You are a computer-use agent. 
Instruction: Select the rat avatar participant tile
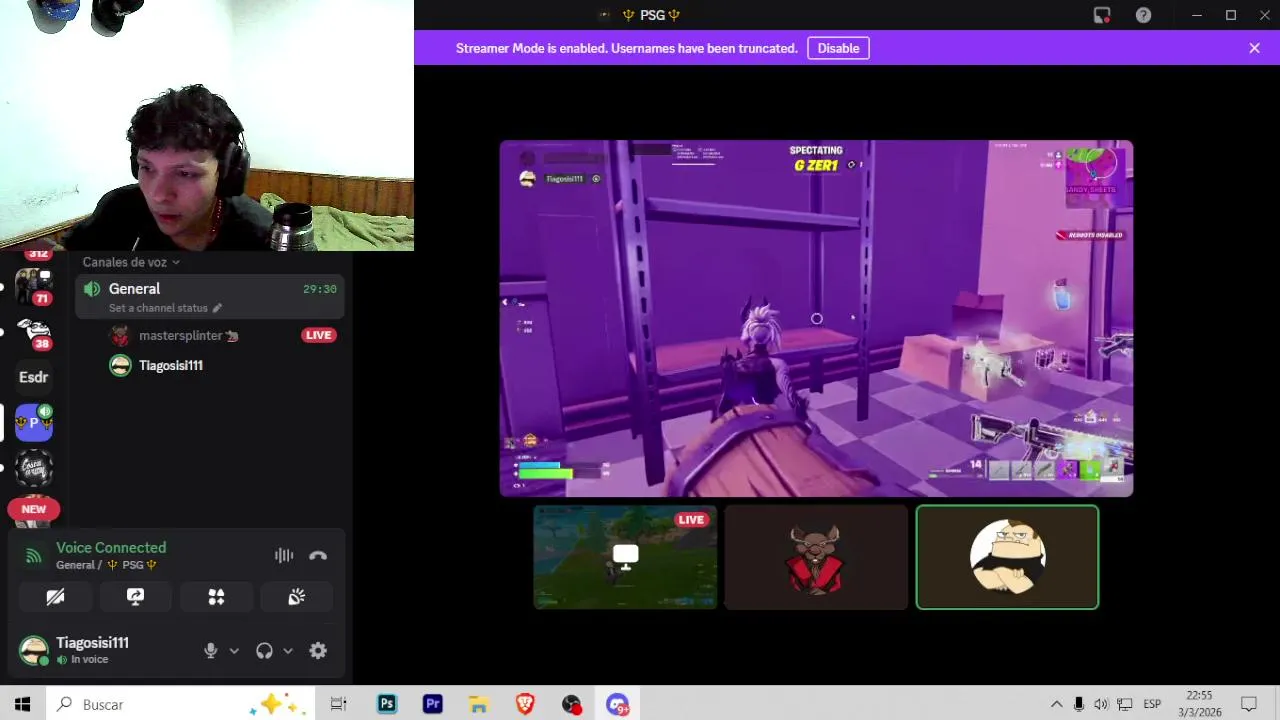816,557
